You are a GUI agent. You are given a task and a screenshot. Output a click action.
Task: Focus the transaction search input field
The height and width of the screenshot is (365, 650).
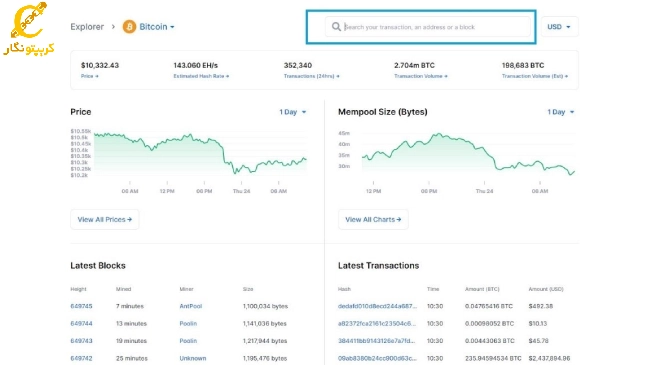click(x=427, y=27)
